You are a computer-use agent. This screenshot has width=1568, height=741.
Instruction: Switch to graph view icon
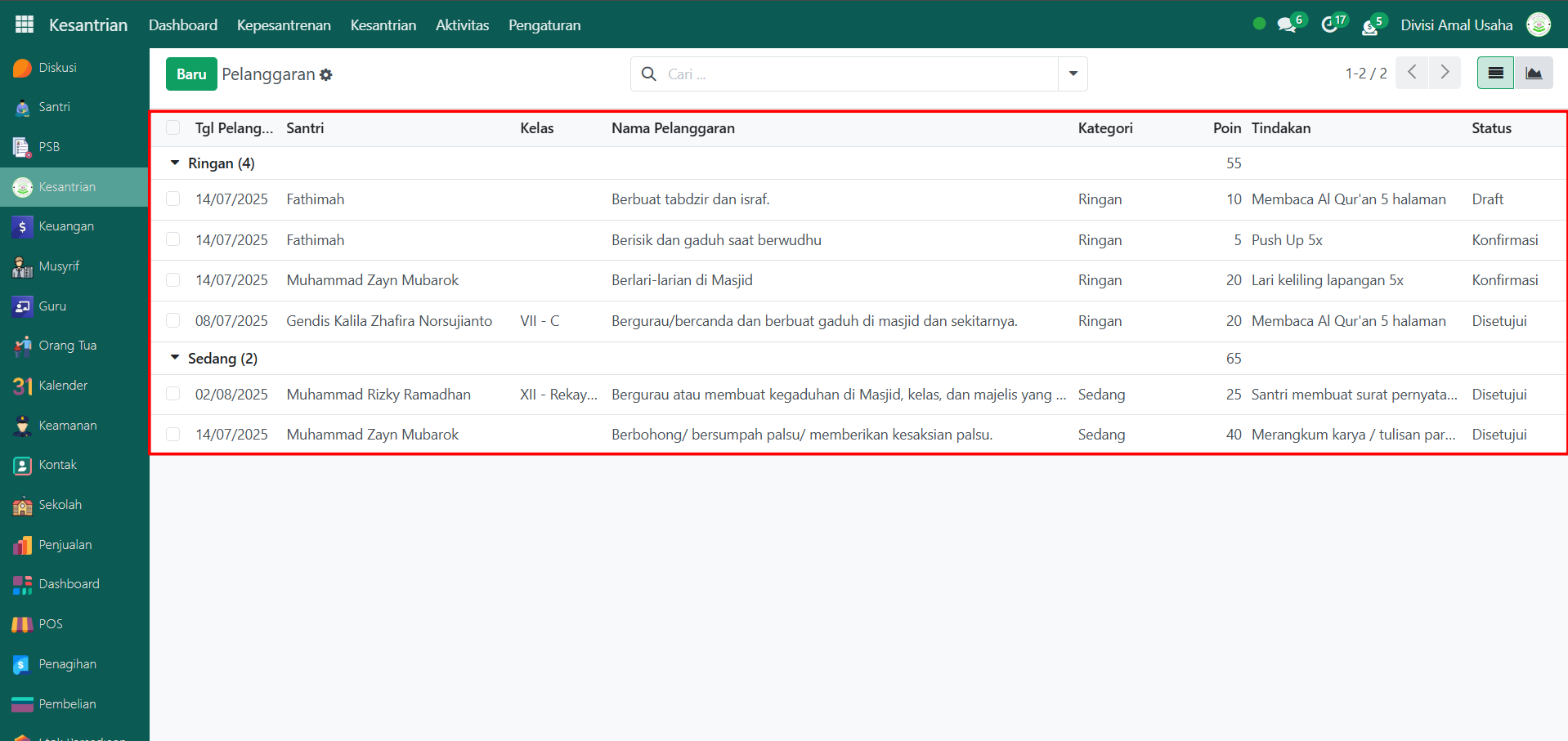click(x=1534, y=74)
